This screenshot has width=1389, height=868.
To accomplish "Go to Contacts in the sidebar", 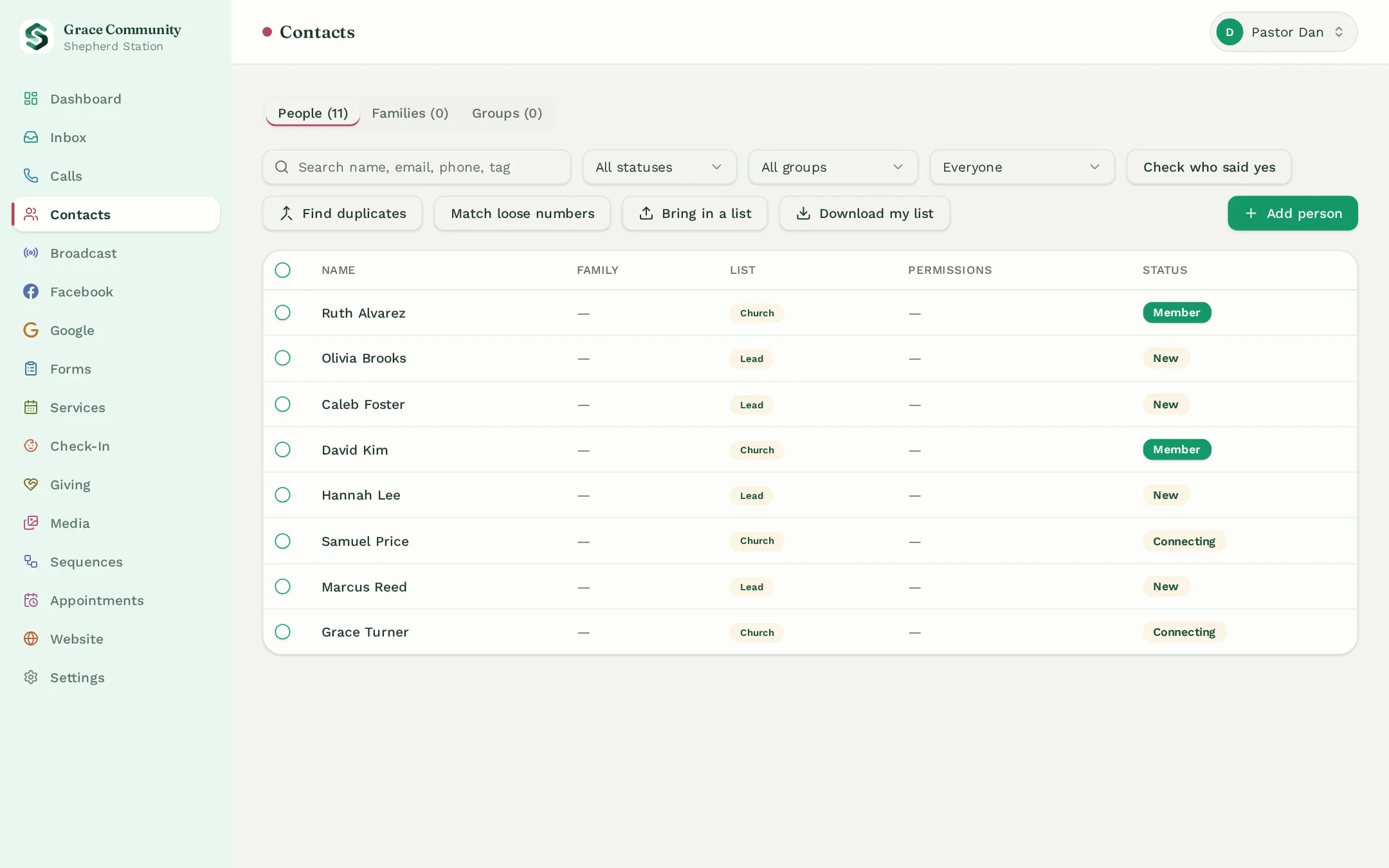I will point(116,214).
